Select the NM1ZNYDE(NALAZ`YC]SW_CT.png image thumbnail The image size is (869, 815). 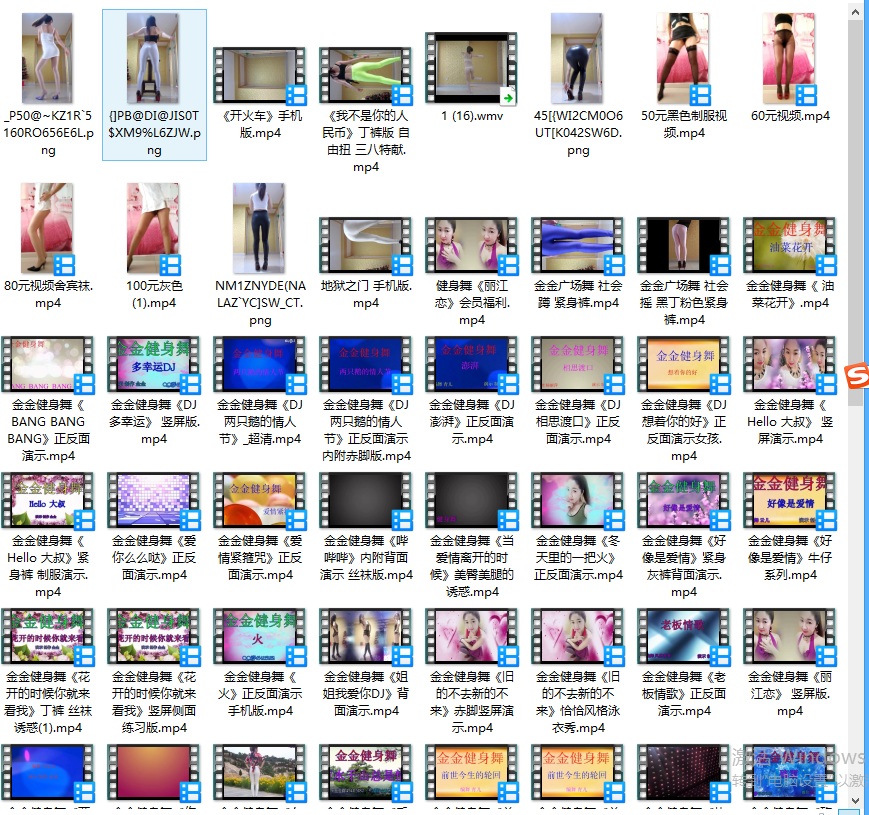coord(260,228)
